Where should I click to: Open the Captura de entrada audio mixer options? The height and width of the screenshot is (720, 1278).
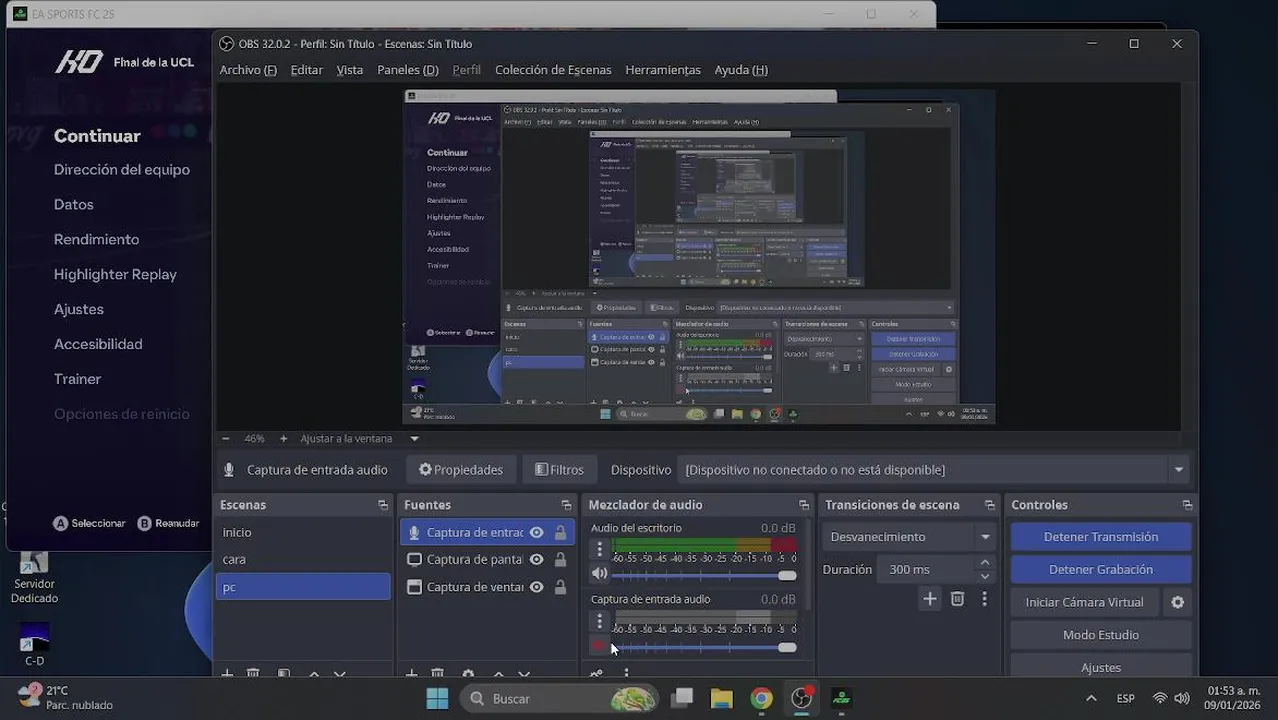600,621
